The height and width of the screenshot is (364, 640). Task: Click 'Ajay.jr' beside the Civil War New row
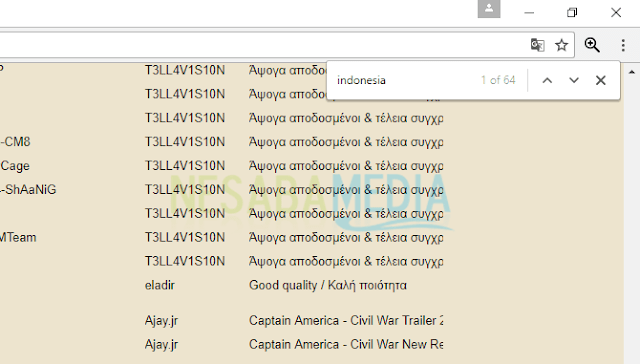tap(161, 345)
